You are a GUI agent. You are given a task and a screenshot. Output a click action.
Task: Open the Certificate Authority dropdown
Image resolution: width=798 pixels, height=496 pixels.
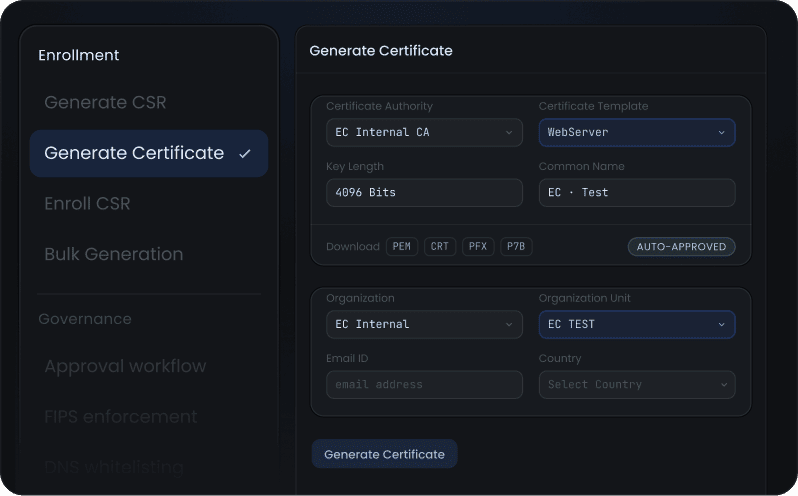[x=424, y=132]
